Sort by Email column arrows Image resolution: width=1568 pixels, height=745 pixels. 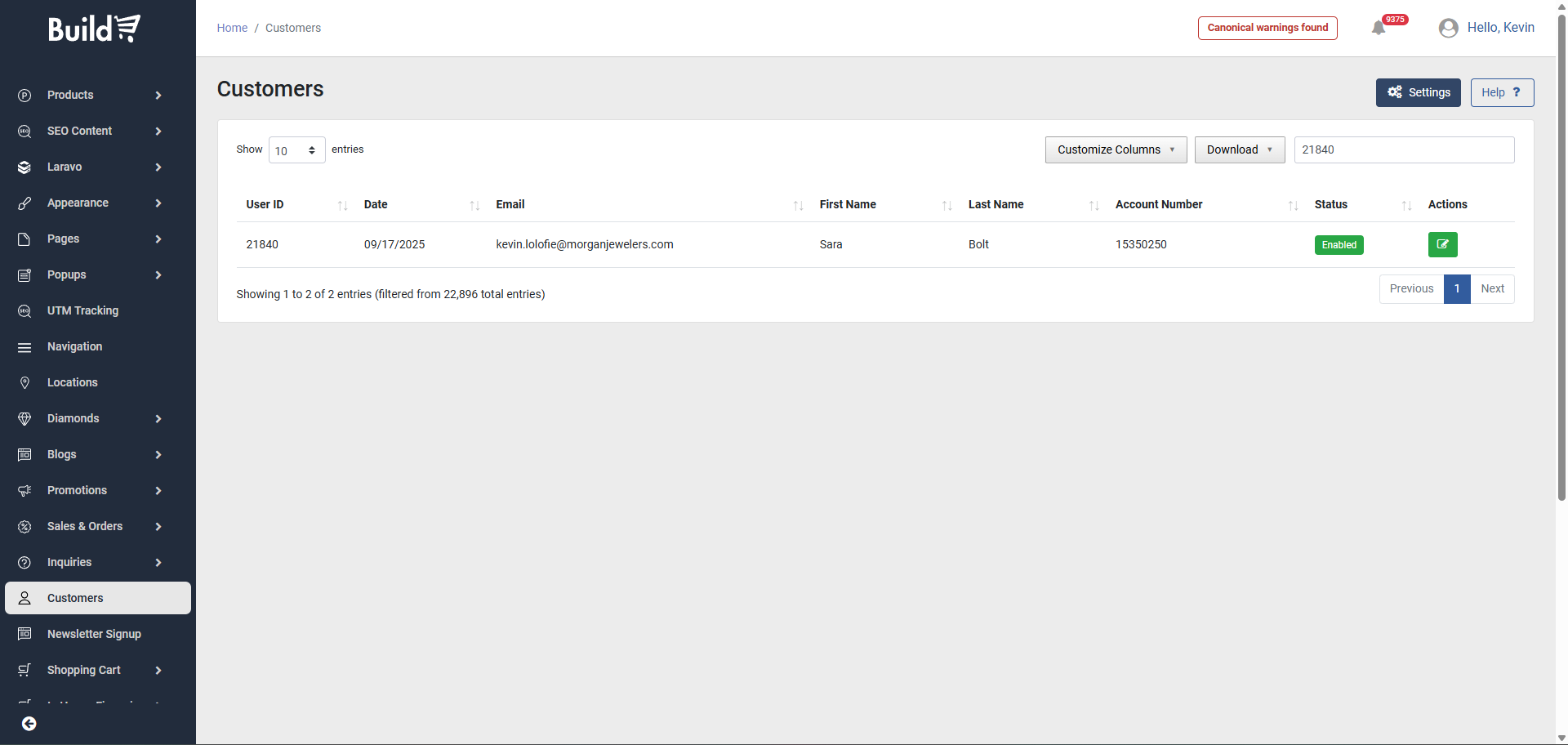coord(799,205)
